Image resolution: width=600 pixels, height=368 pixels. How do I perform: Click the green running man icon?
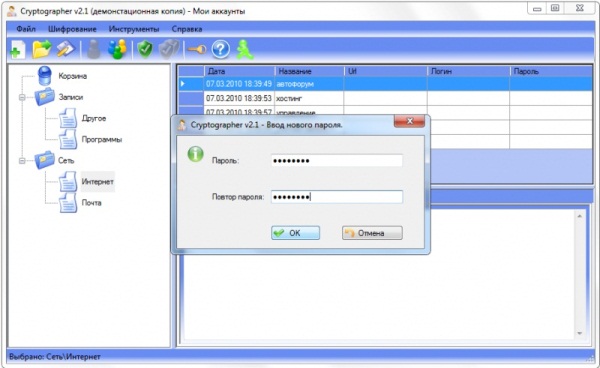244,49
